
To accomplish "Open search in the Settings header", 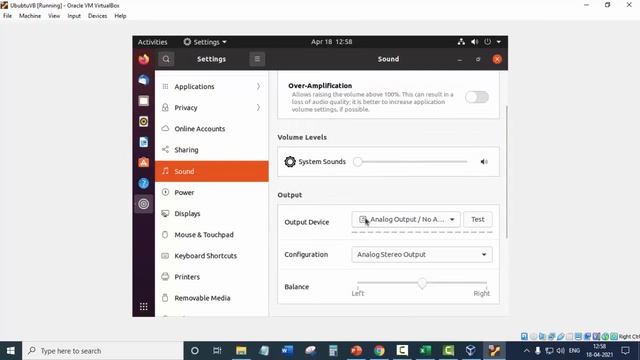I will click(x=166, y=59).
